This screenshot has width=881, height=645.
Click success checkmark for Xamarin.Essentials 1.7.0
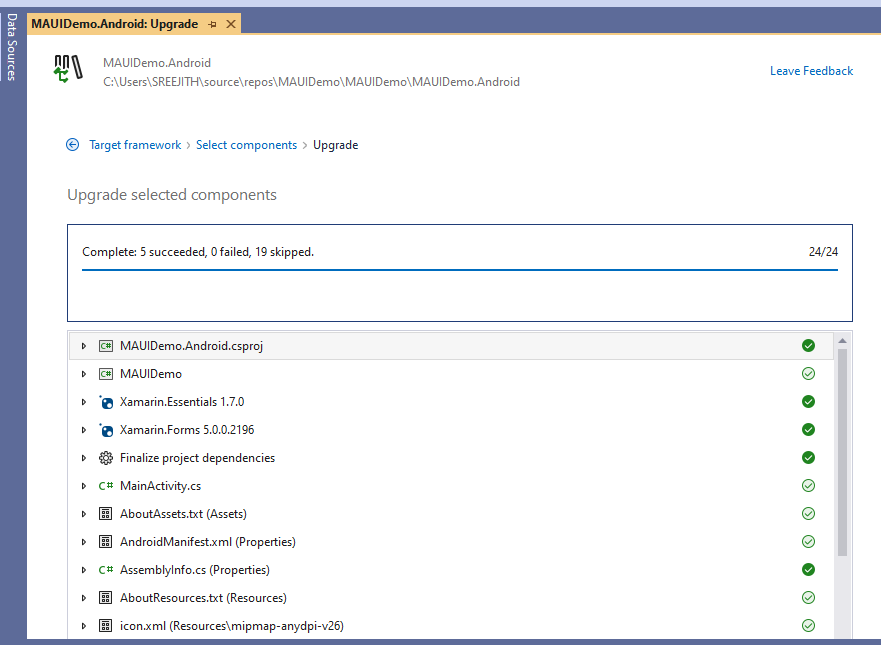809,402
